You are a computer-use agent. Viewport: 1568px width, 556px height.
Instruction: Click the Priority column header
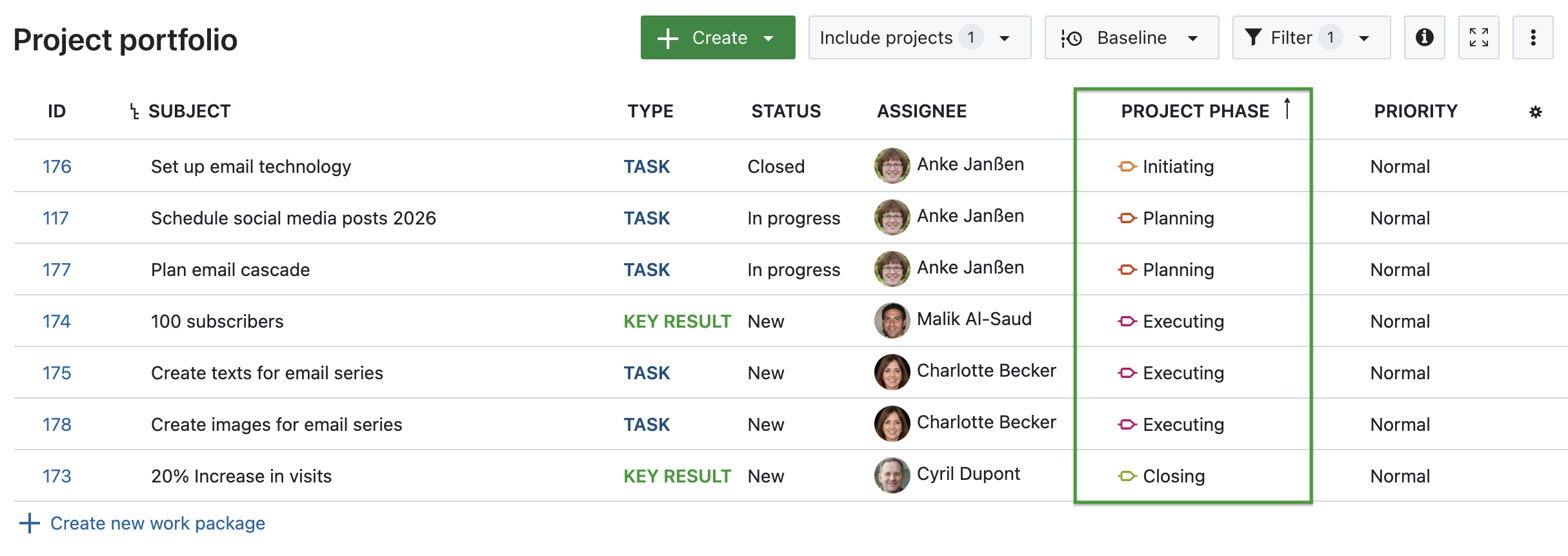(x=1415, y=112)
